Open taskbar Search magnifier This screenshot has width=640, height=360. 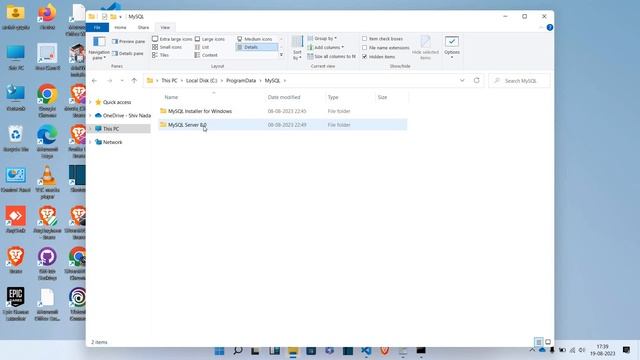pyautogui.click(x=238, y=351)
